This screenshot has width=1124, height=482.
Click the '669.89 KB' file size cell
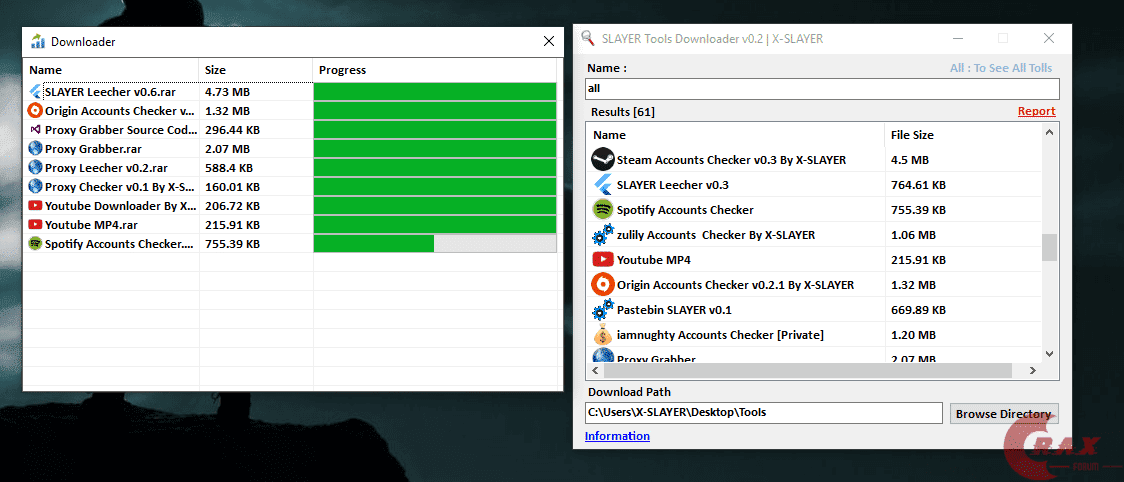point(918,310)
